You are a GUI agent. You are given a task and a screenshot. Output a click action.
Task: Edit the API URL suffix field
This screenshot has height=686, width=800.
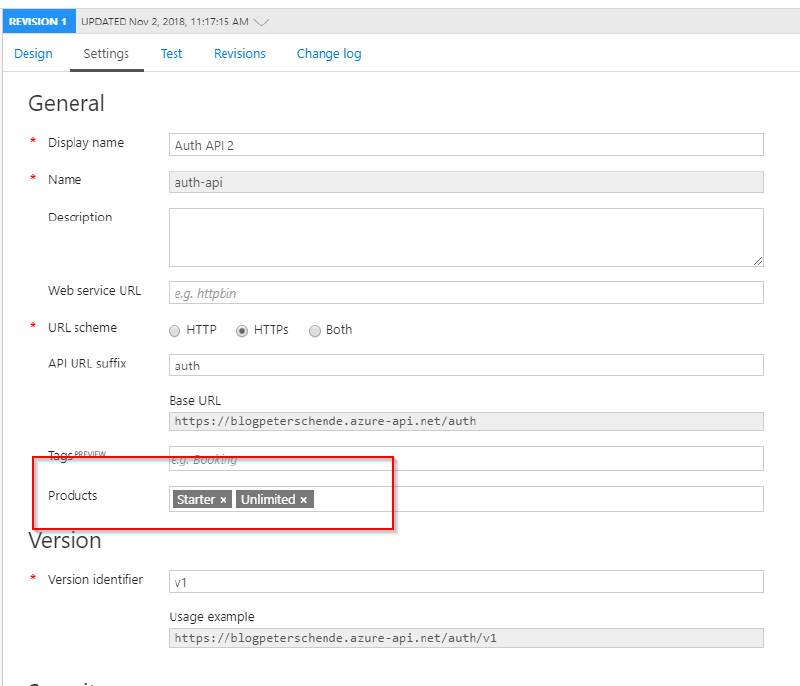point(465,365)
